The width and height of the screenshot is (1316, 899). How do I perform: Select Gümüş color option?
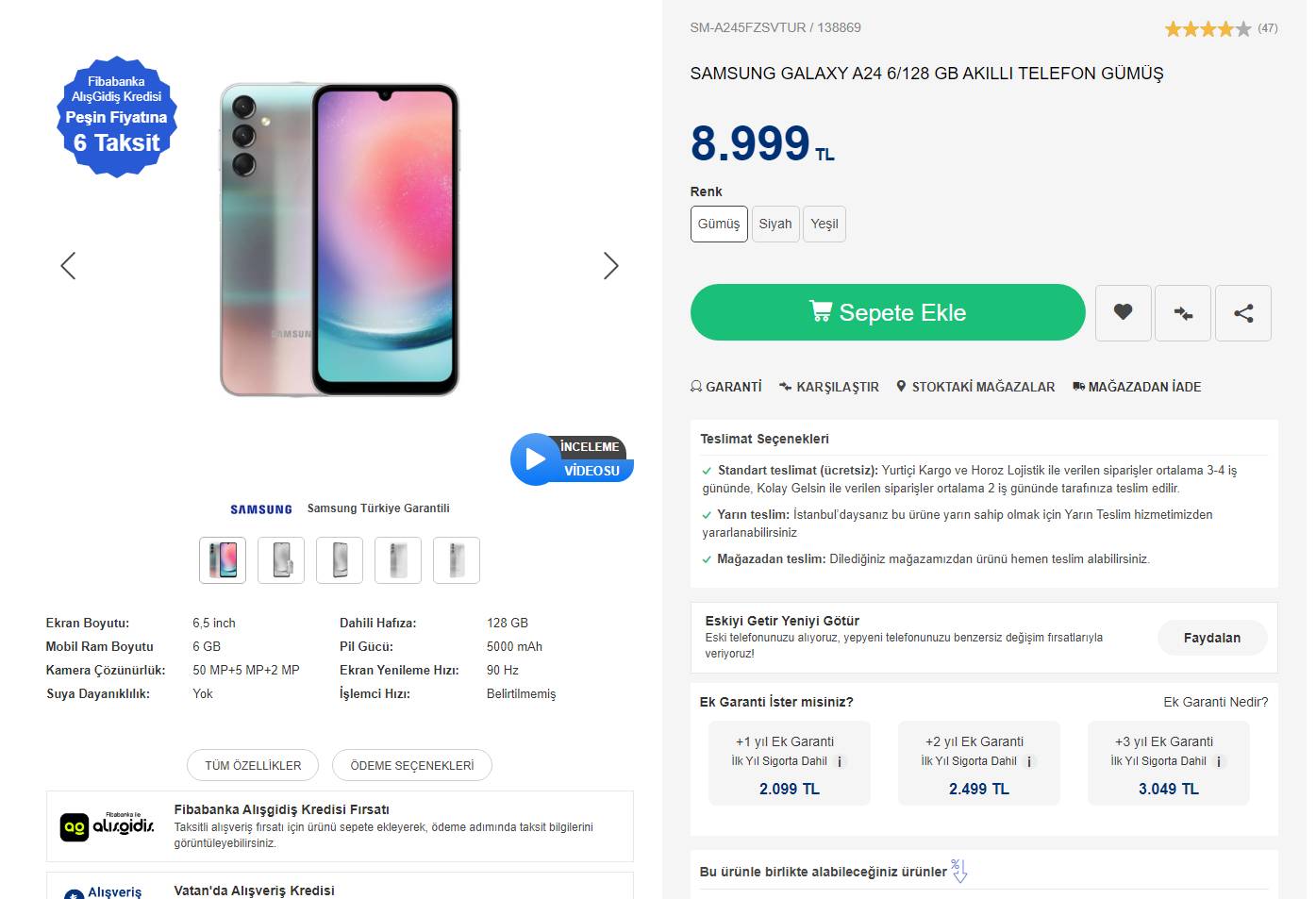point(719,224)
